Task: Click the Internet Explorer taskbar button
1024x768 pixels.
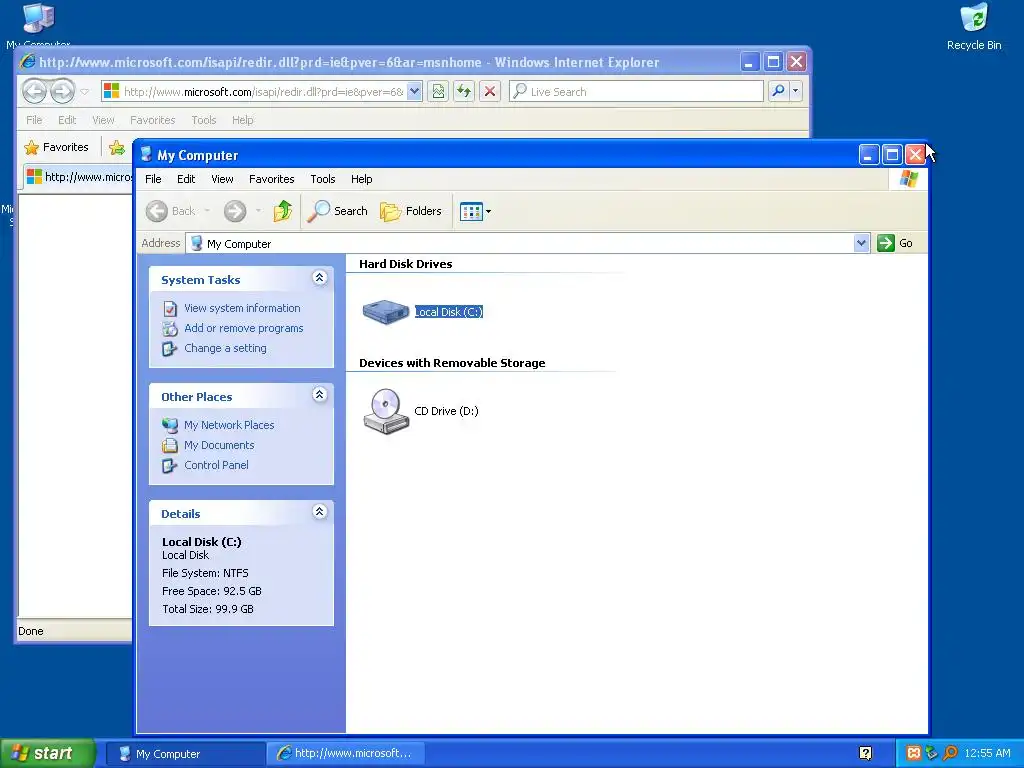Action: click(346, 754)
